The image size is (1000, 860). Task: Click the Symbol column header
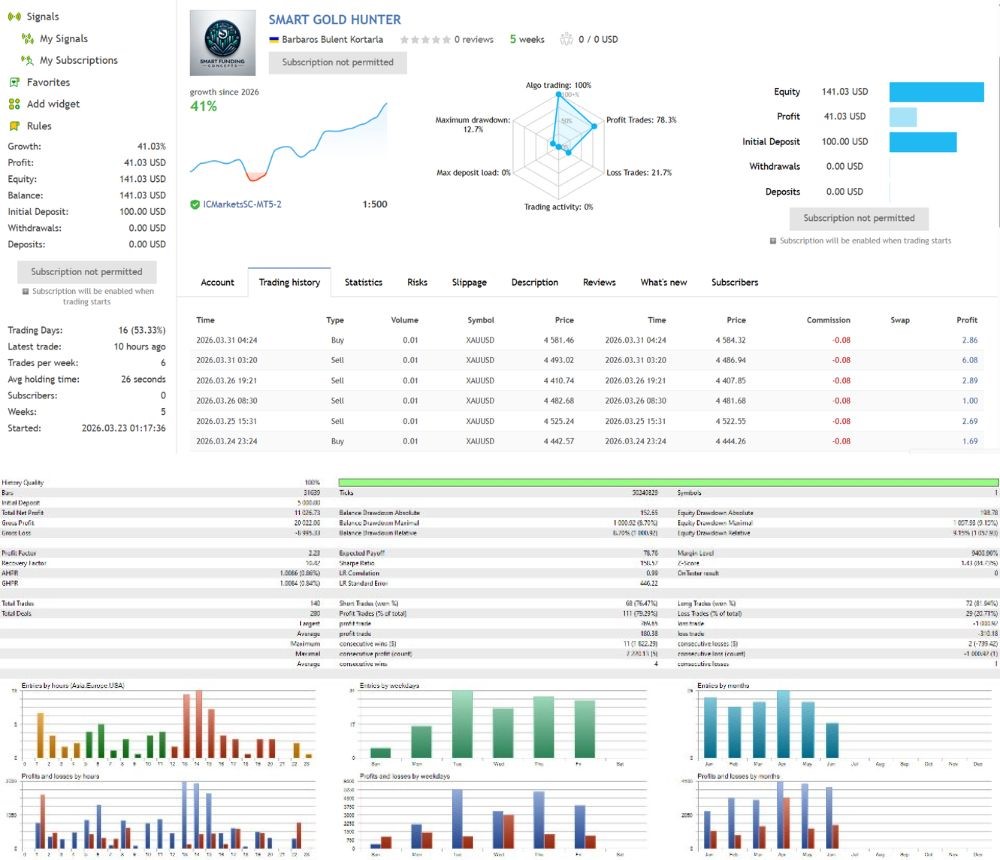[480, 320]
